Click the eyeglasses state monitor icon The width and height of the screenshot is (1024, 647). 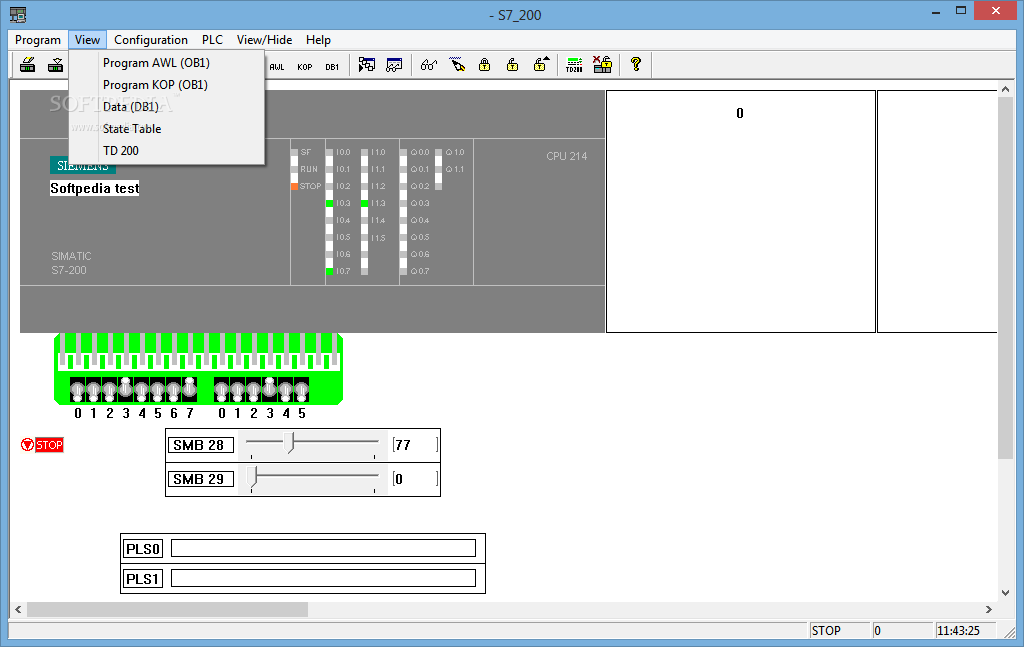tap(428, 65)
